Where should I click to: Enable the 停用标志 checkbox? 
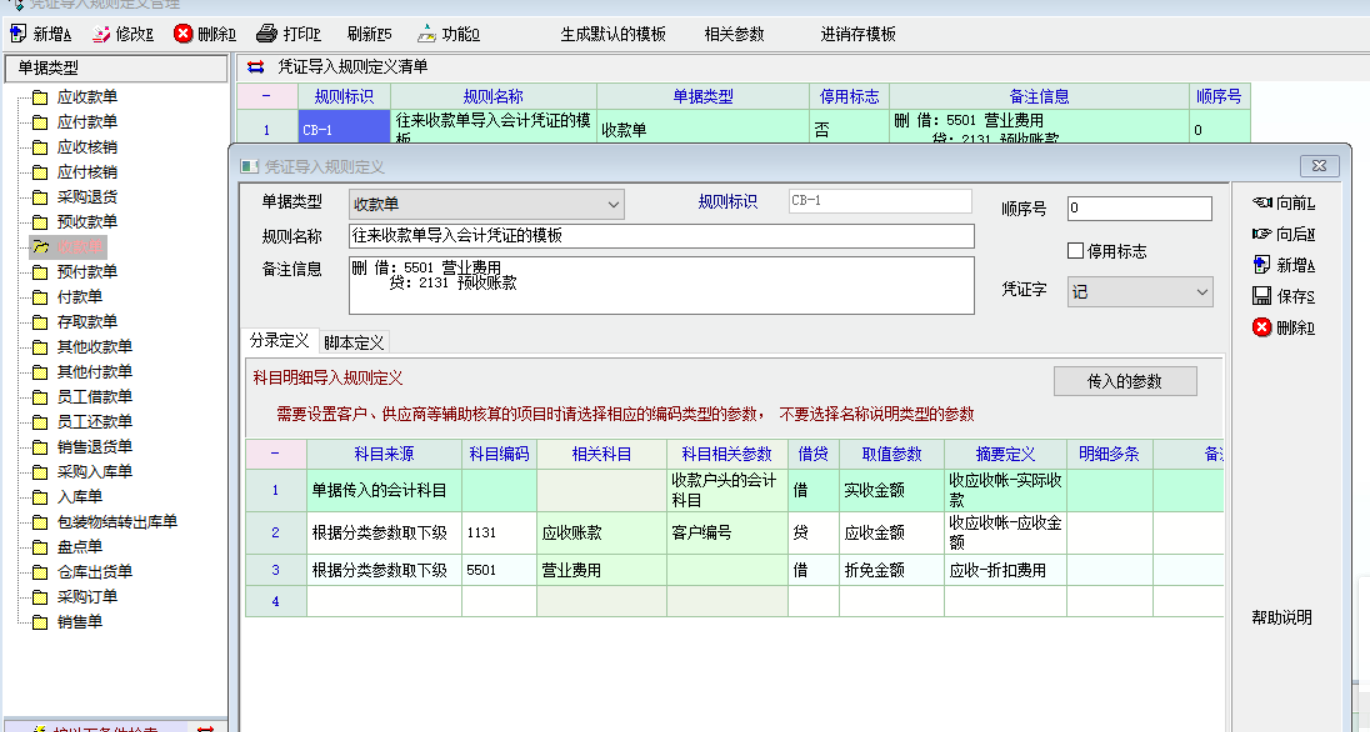[1076, 251]
